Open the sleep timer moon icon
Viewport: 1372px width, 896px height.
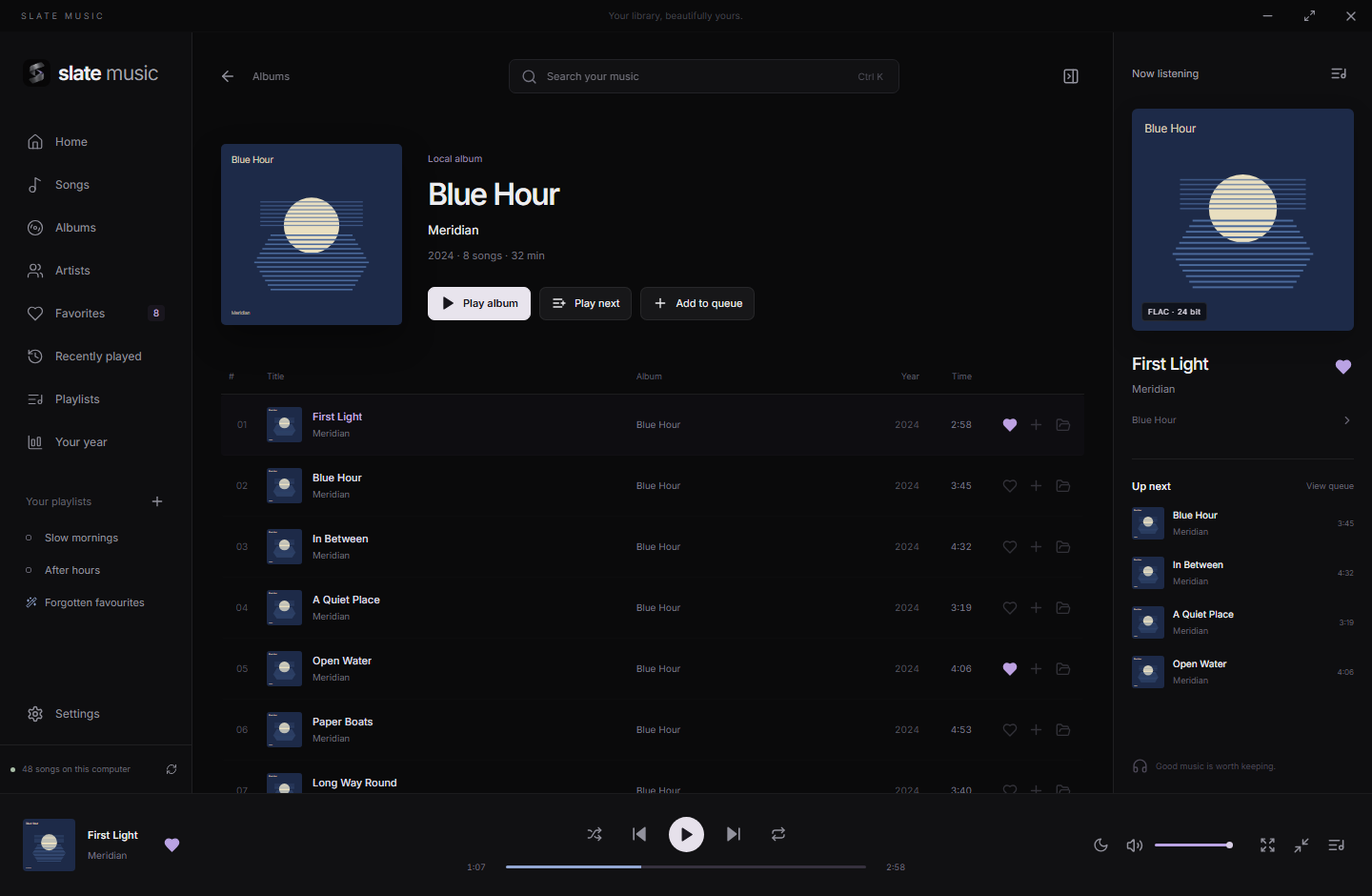pyautogui.click(x=1100, y=845)
